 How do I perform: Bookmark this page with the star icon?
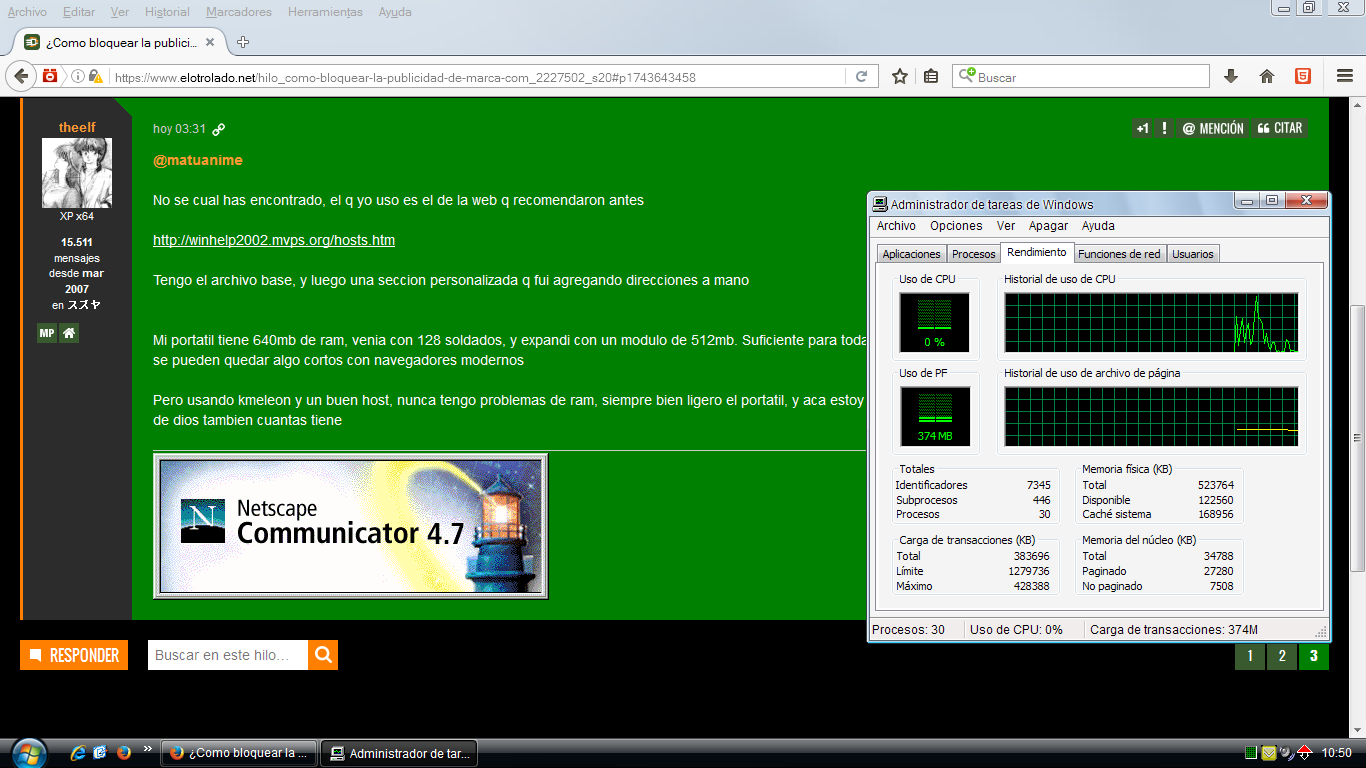coord(900,76)
